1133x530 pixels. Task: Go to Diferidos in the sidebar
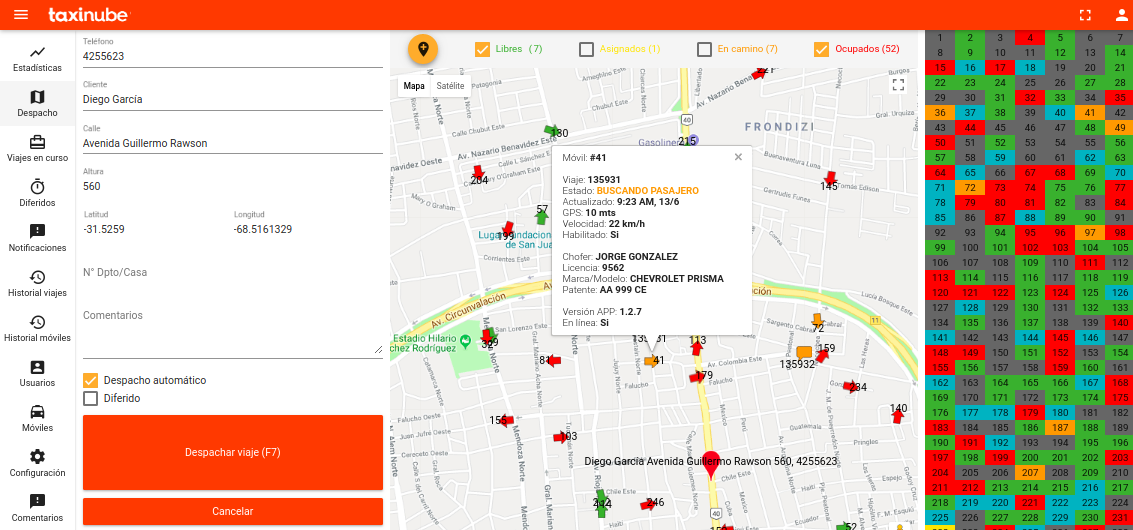click(x=37, y=193)
